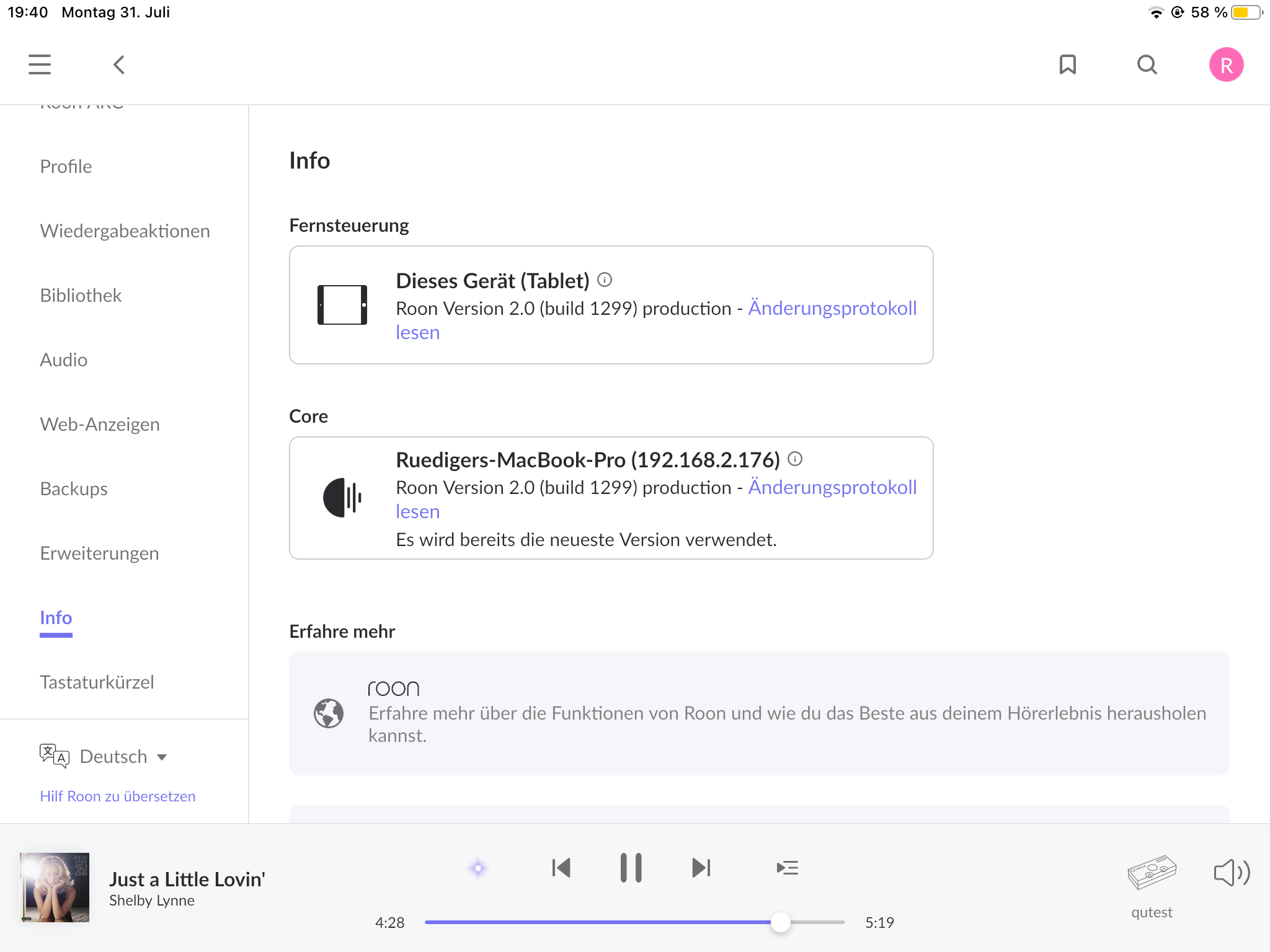The height and width of the screenshot is (952, 1270).
Task: Go back with the left chevron
Action: click(119, 64)
